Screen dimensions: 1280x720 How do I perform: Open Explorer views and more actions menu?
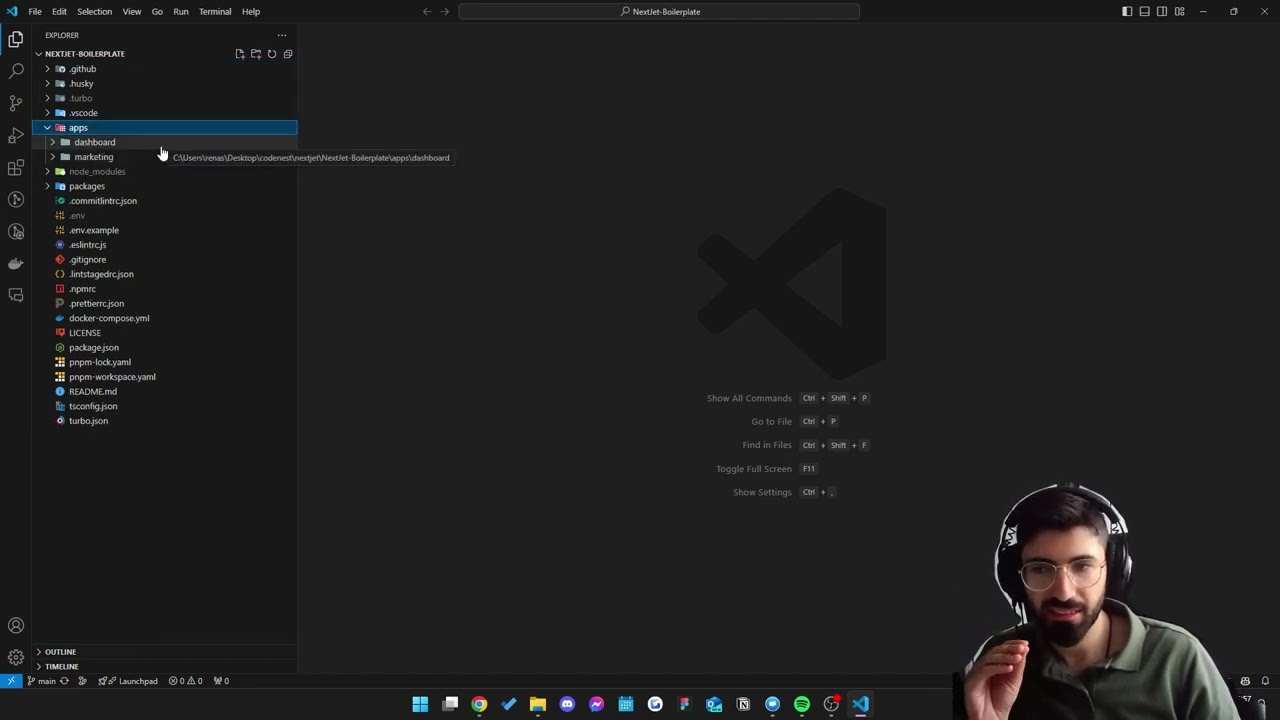[282, 35]
